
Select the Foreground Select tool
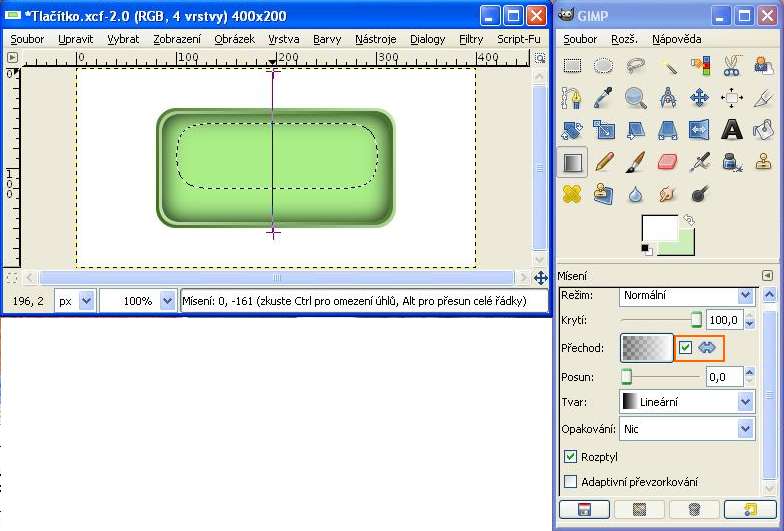click(764, 66)
